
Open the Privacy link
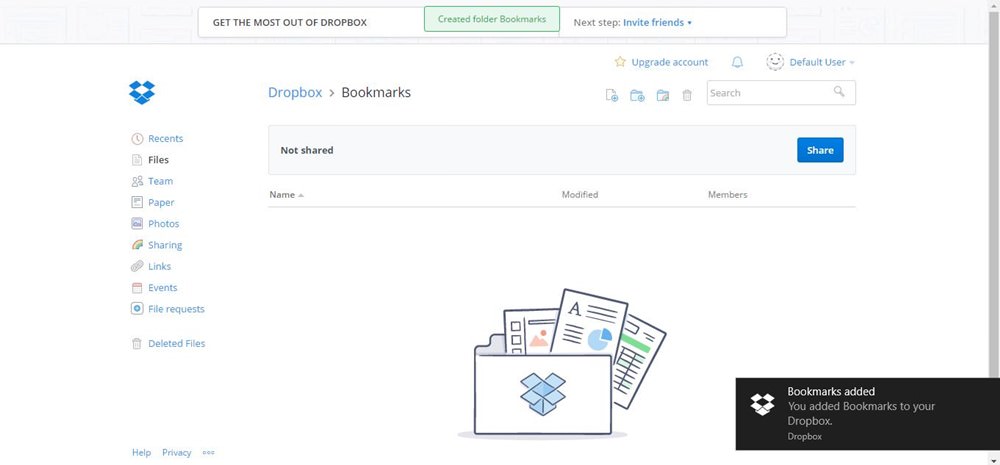tap(177, 452)
